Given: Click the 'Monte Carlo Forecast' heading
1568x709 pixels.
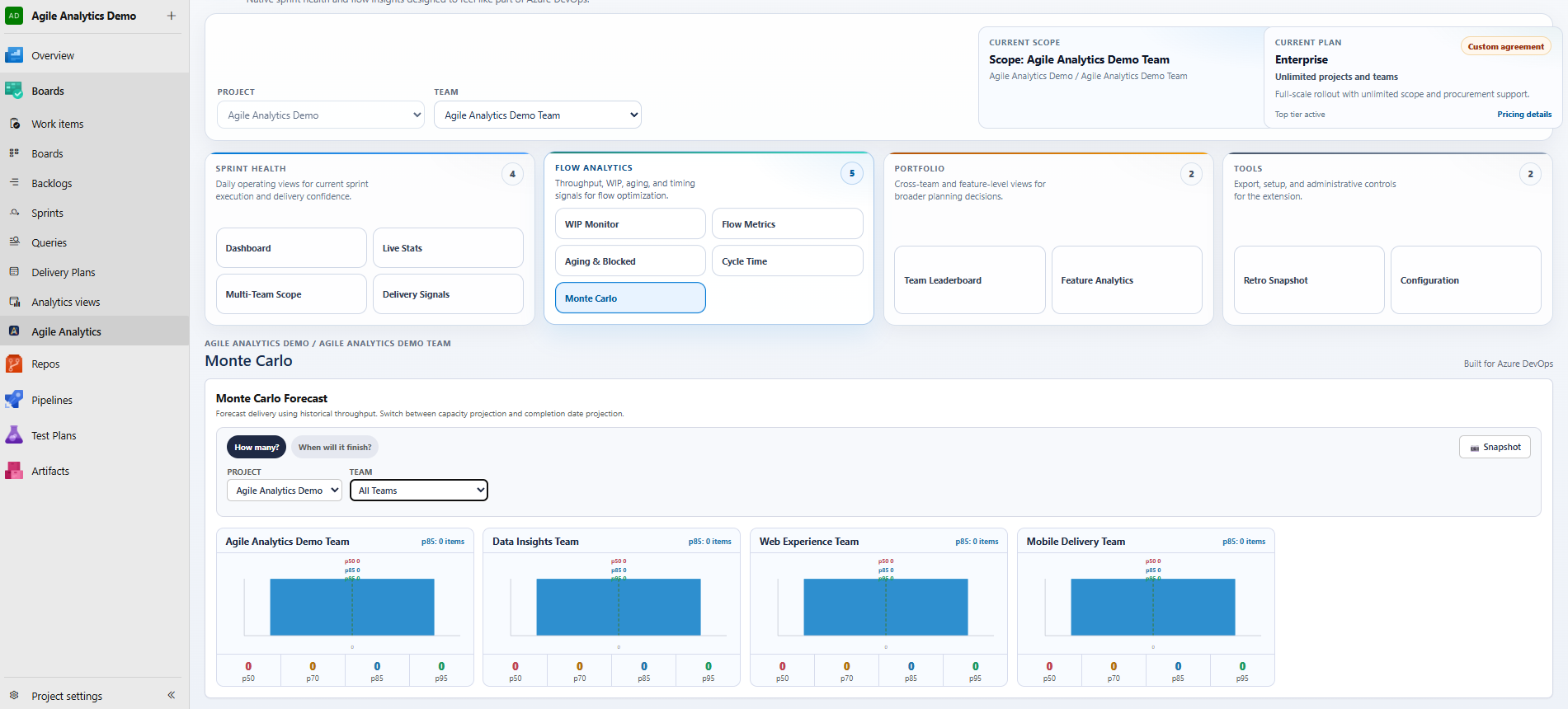Looking at the screenshot, I should click(x=271, y=398).
